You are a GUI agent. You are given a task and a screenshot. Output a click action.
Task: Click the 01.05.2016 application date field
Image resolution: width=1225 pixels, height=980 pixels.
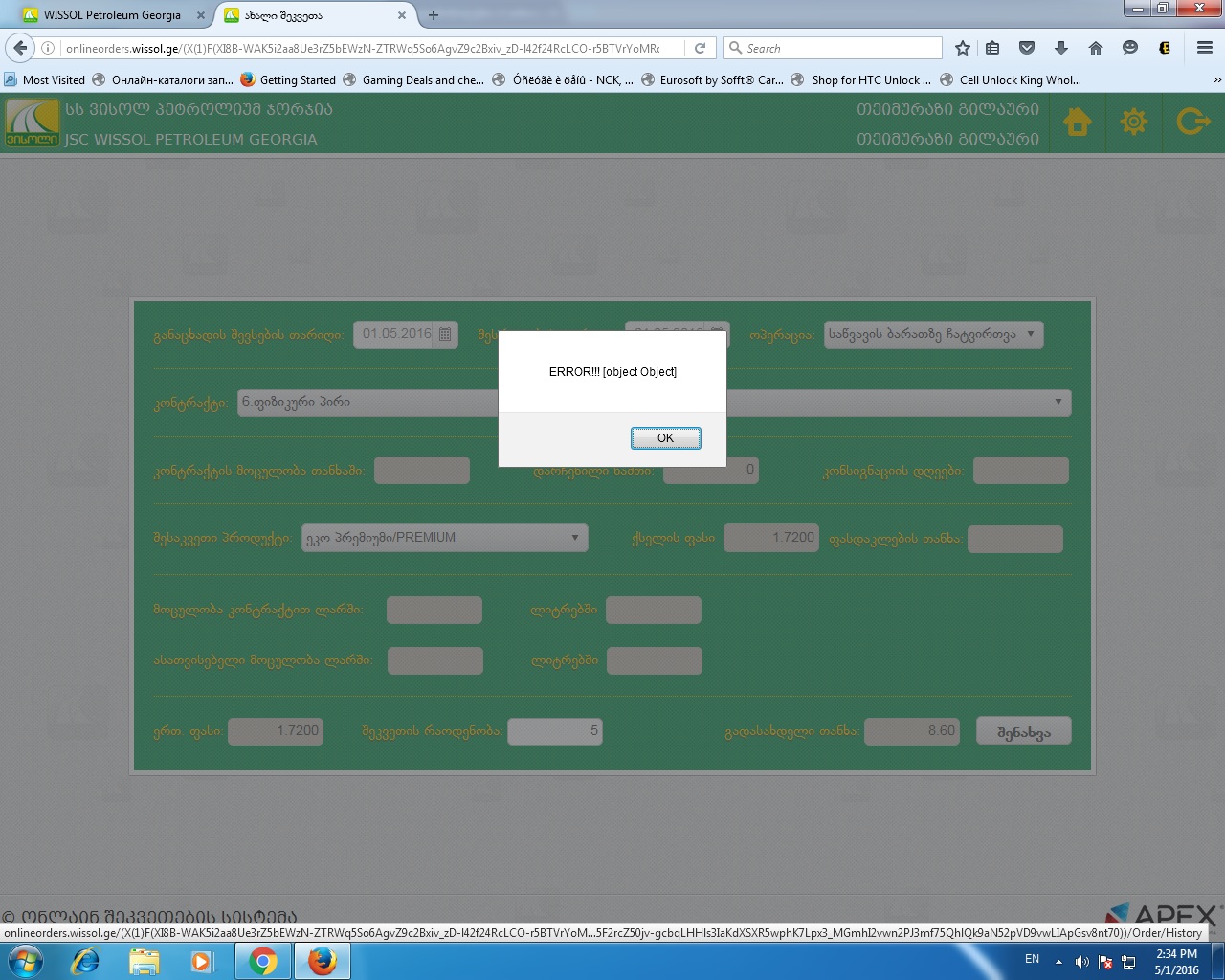[x=395, y=334]
